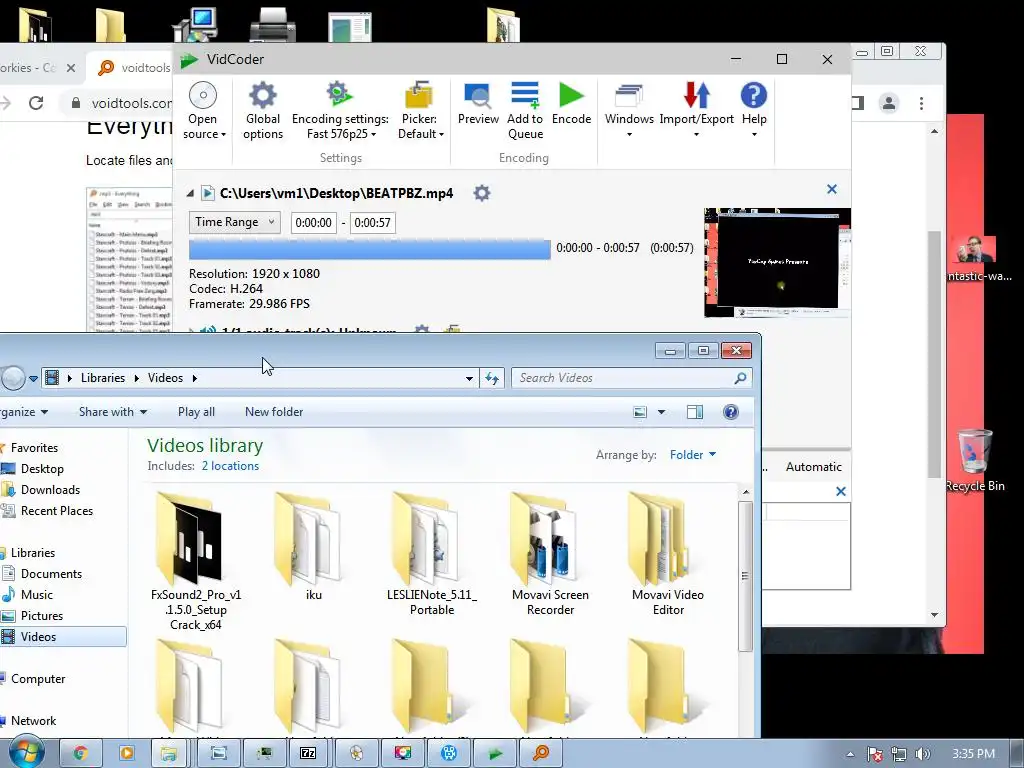Open the Help menu in VidCoder

(754, 110)
